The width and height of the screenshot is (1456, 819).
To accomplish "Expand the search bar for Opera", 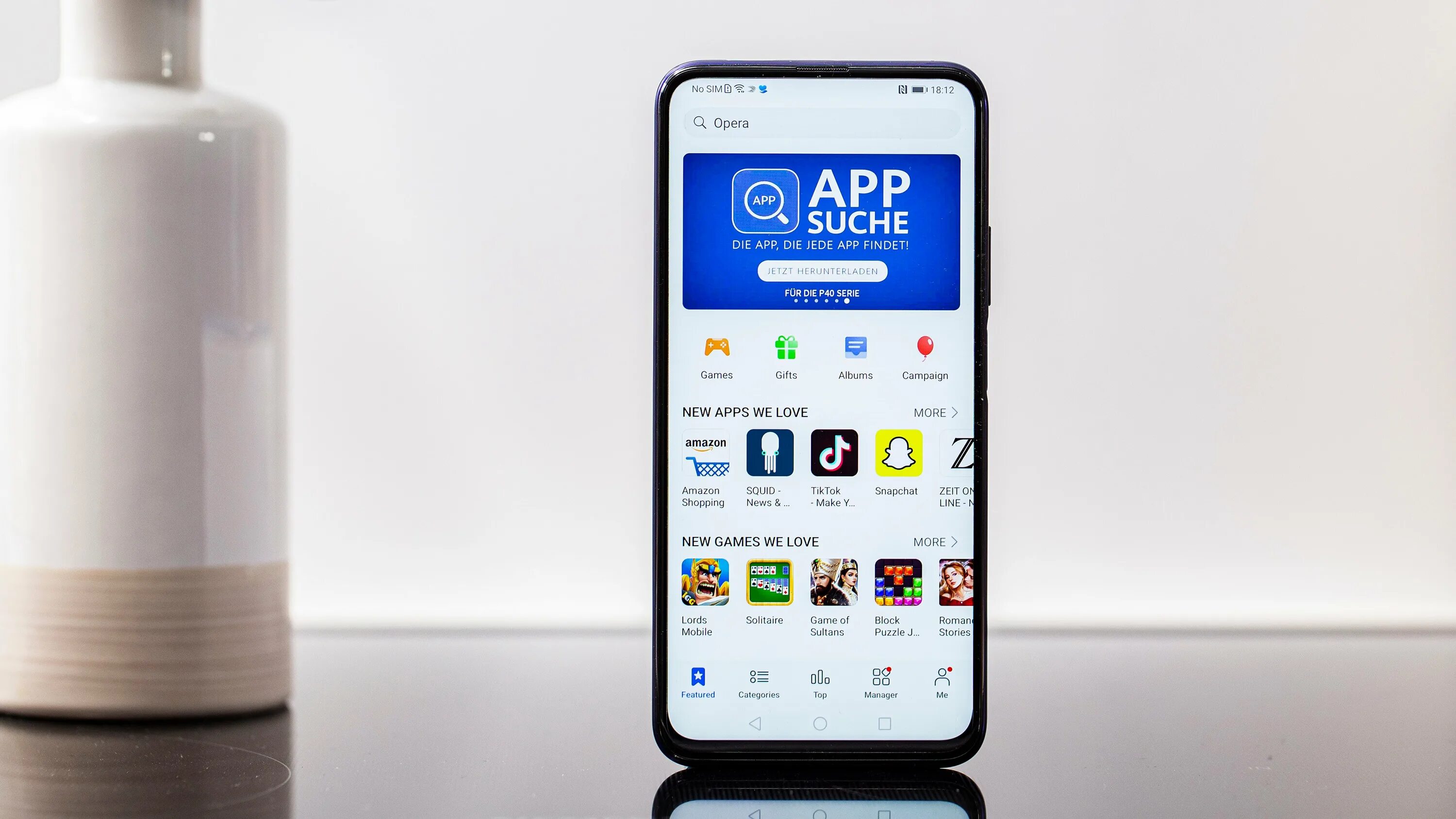I will tap(820, 122).
